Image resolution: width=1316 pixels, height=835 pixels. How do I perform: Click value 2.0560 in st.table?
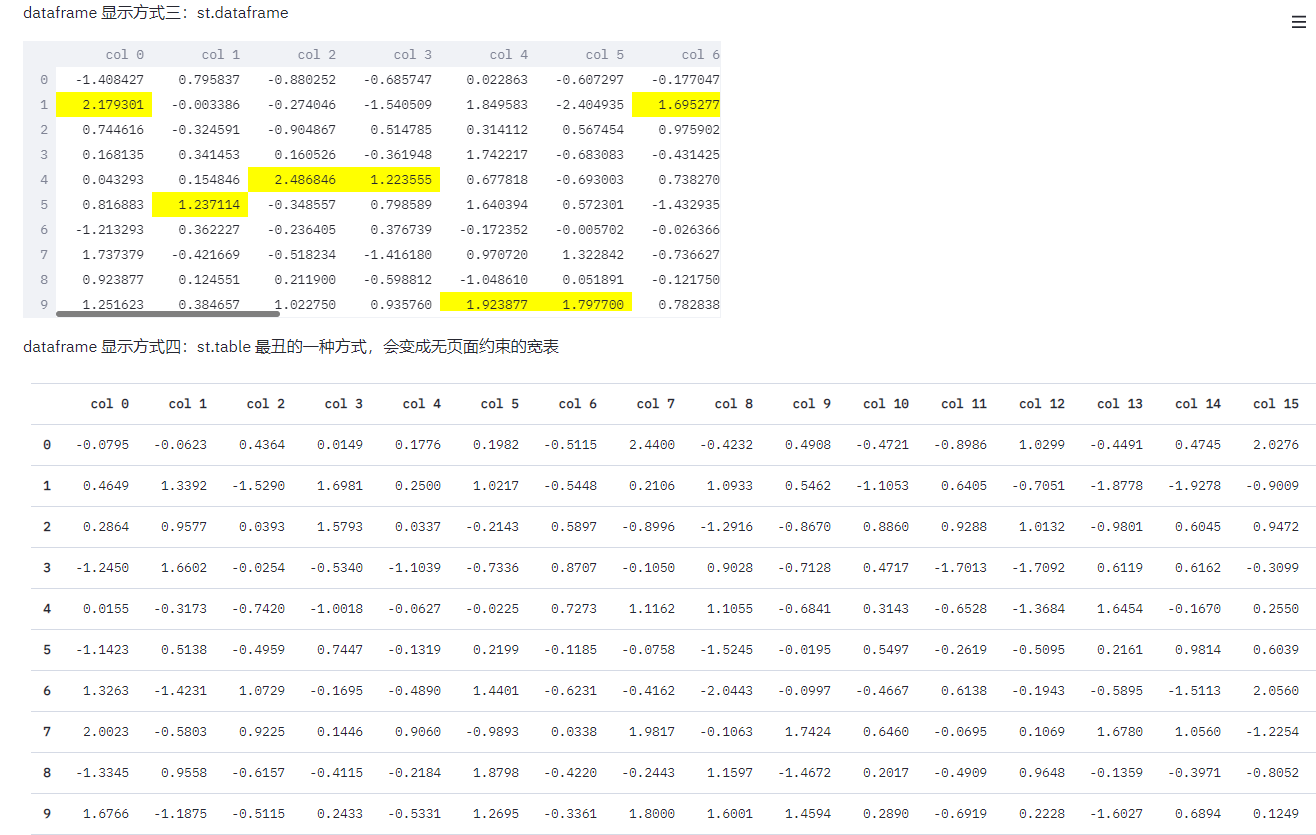pos(1275,691)
